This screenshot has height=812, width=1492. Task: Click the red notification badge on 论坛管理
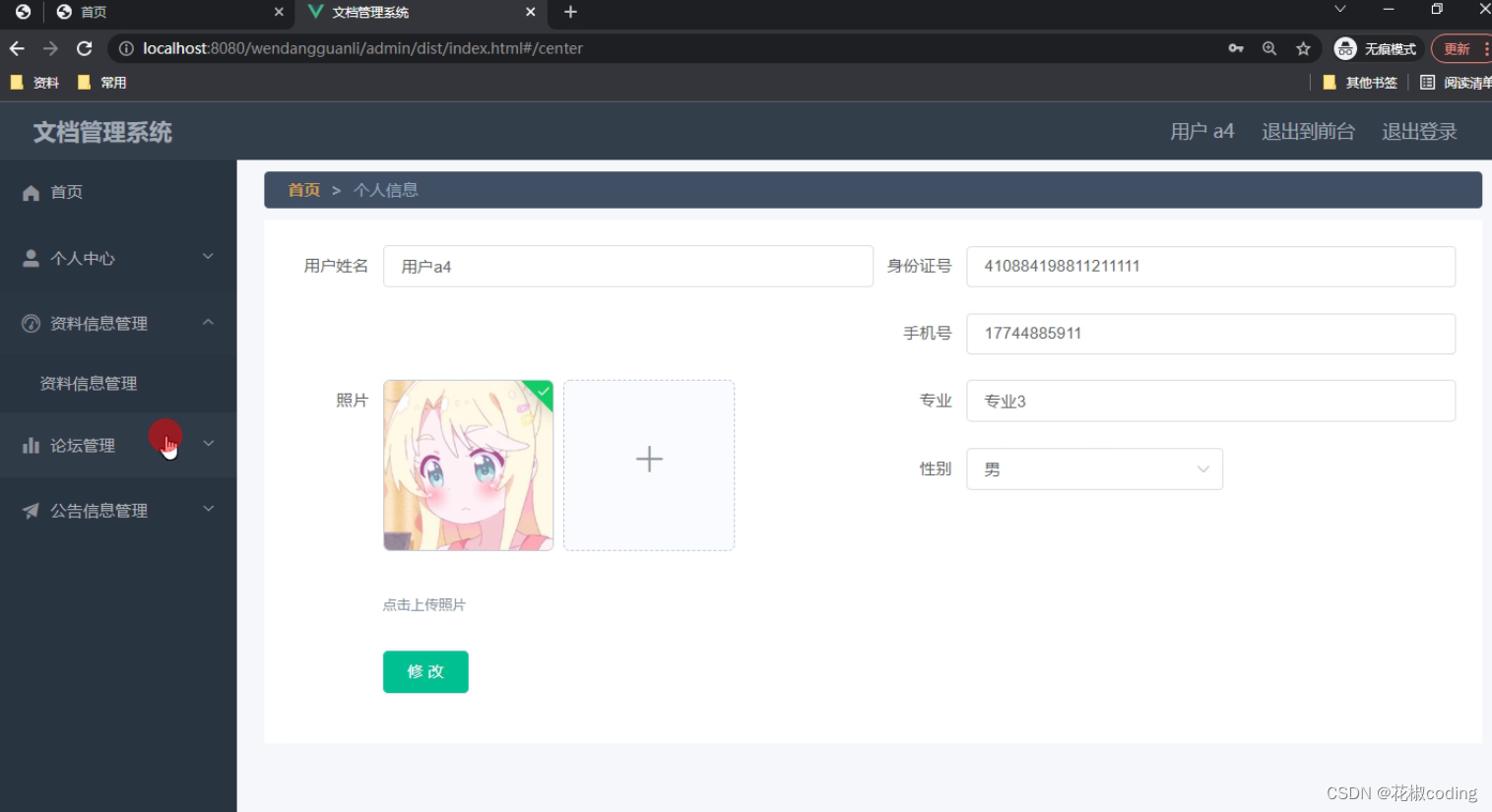pyautogui.click(x=165, y=436)
